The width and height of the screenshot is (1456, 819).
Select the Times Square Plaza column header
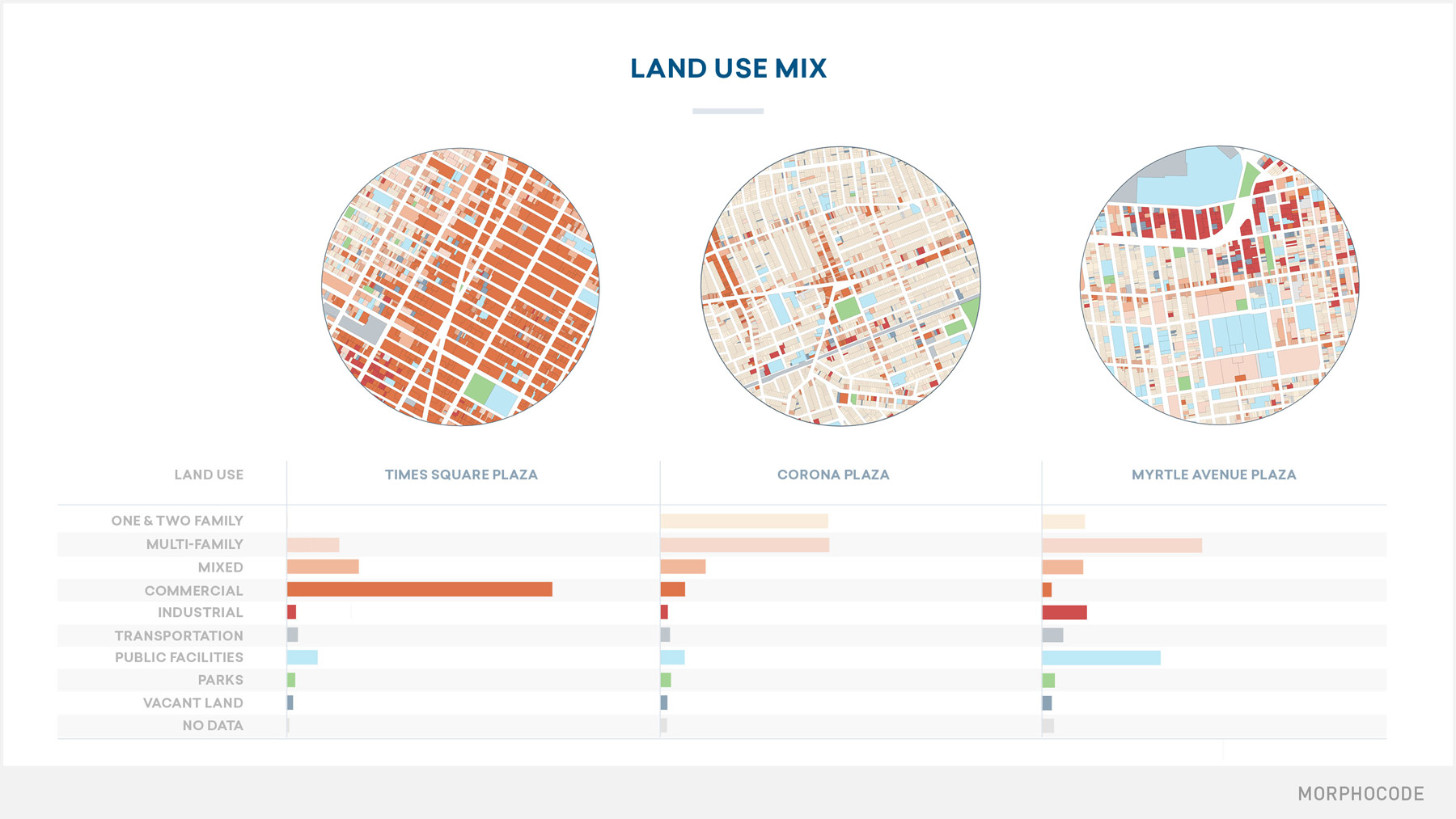pos(461,475)
